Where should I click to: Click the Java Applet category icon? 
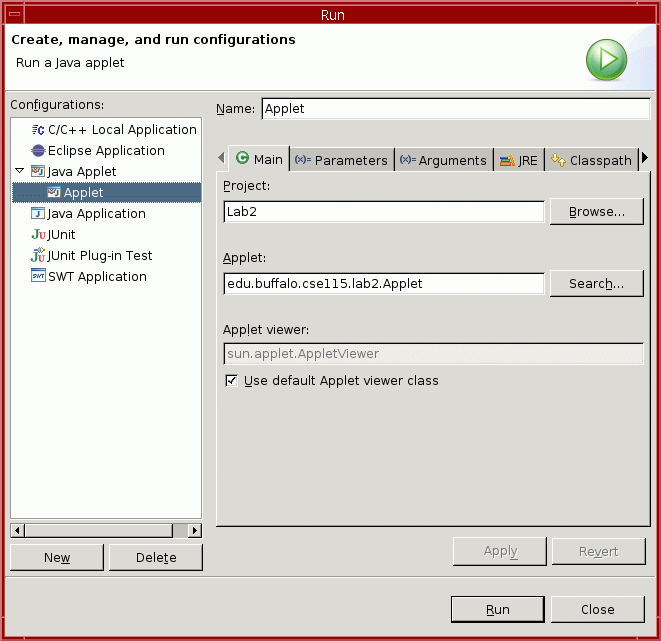click(x=38, y=172)
